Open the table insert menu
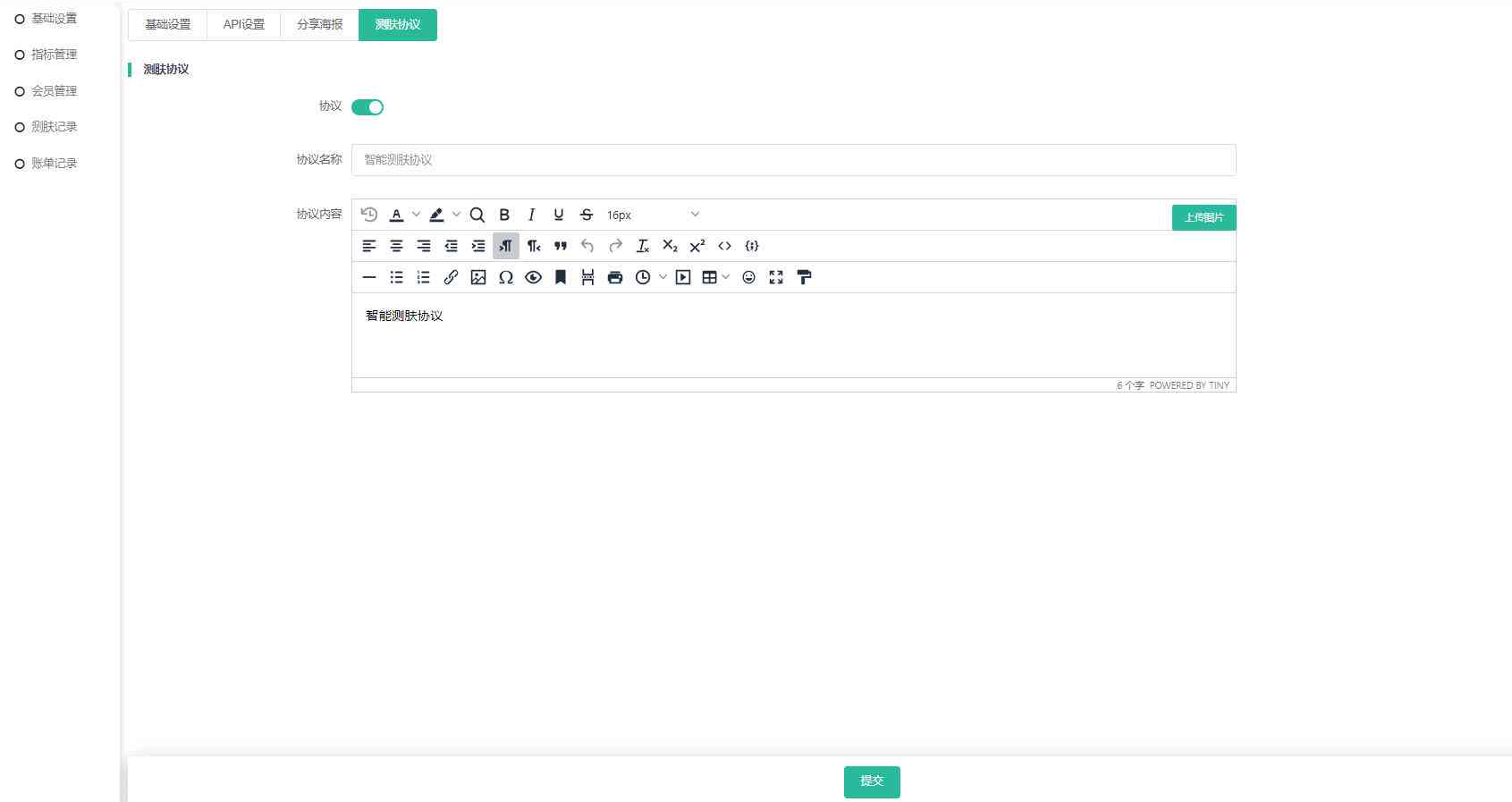The image size is (1512, 802). coord(715,277)
